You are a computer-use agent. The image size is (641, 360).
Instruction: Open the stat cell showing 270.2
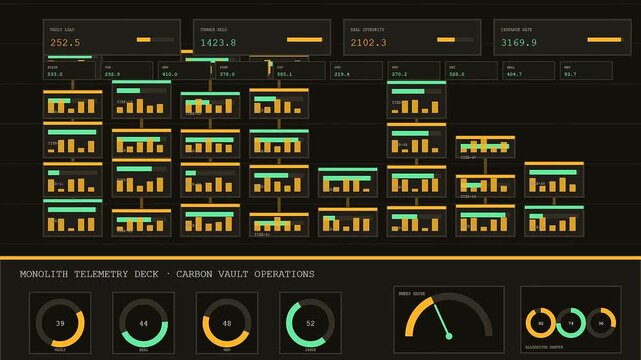[414, 71]
